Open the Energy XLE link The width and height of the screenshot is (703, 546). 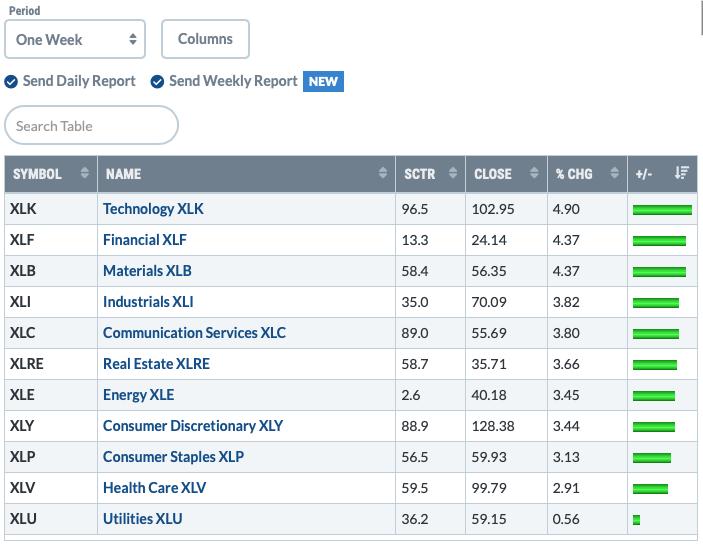(139, 395)
